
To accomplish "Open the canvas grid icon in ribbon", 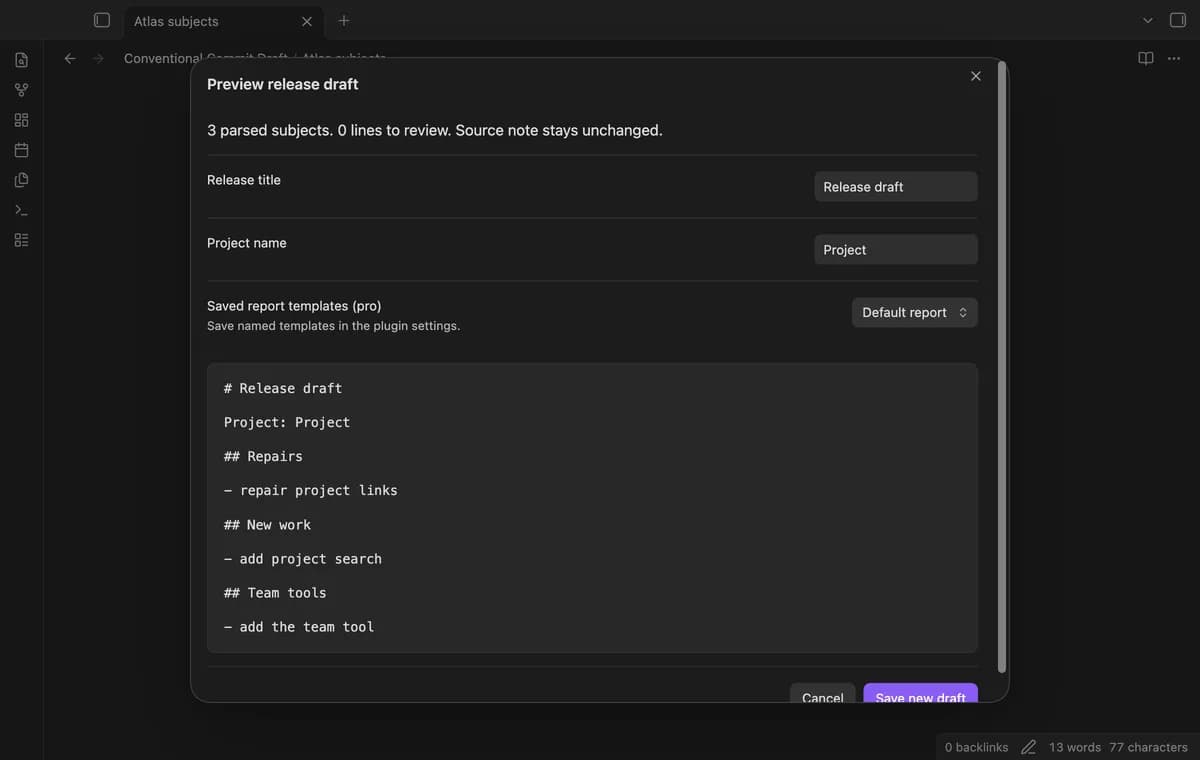I will [x=21, y=120].
